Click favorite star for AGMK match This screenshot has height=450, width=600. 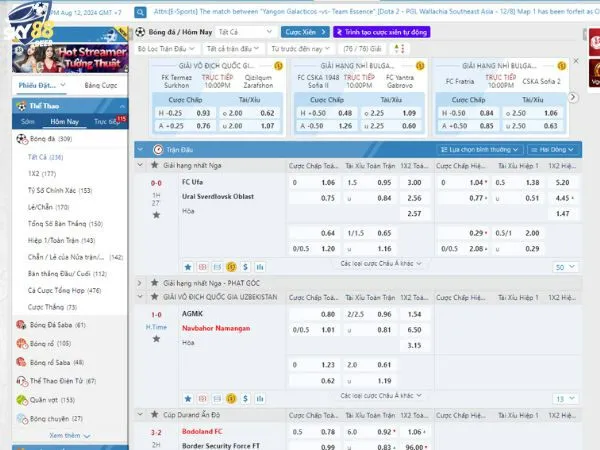coord(156,339)
